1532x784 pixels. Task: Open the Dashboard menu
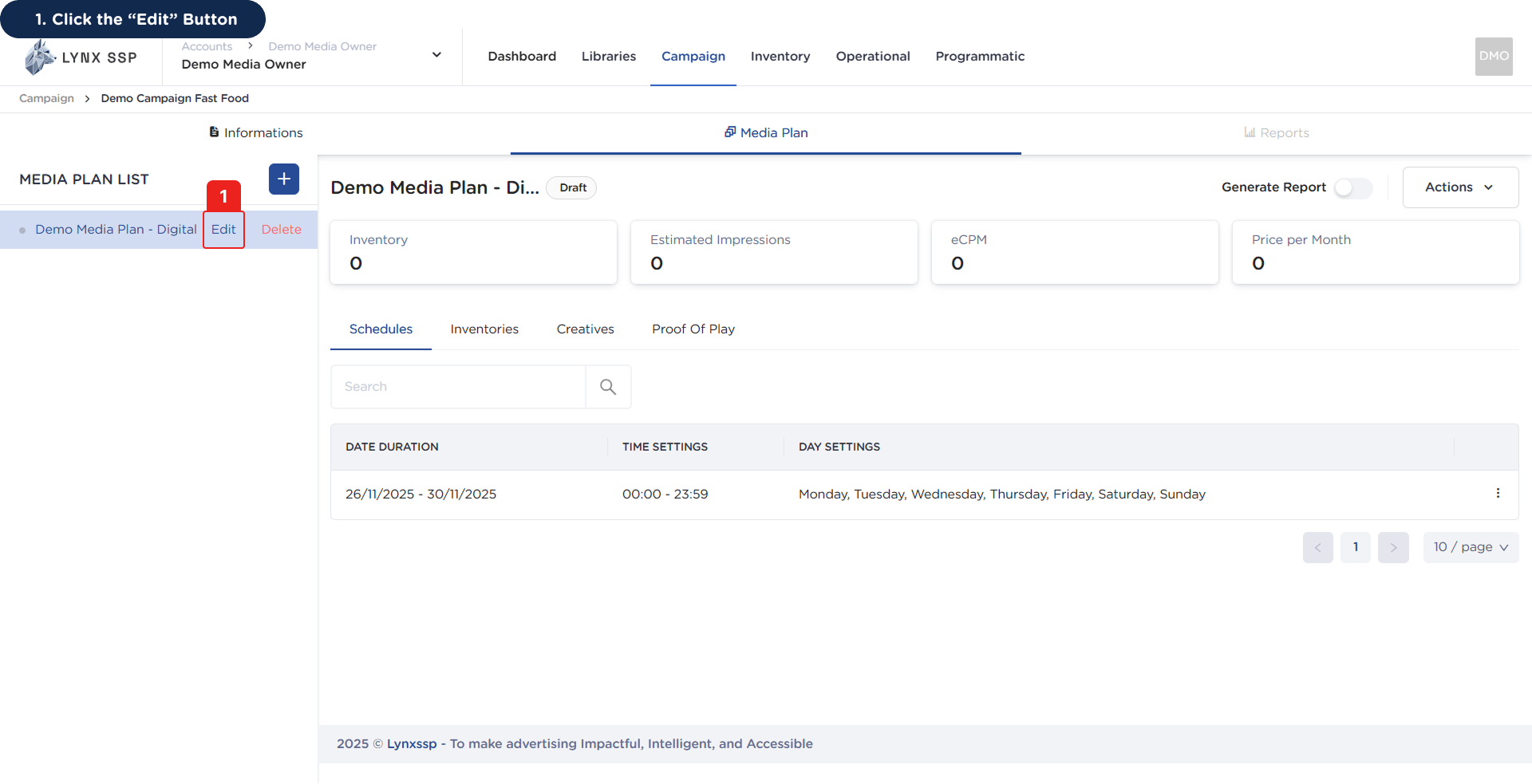click(522, 57)
